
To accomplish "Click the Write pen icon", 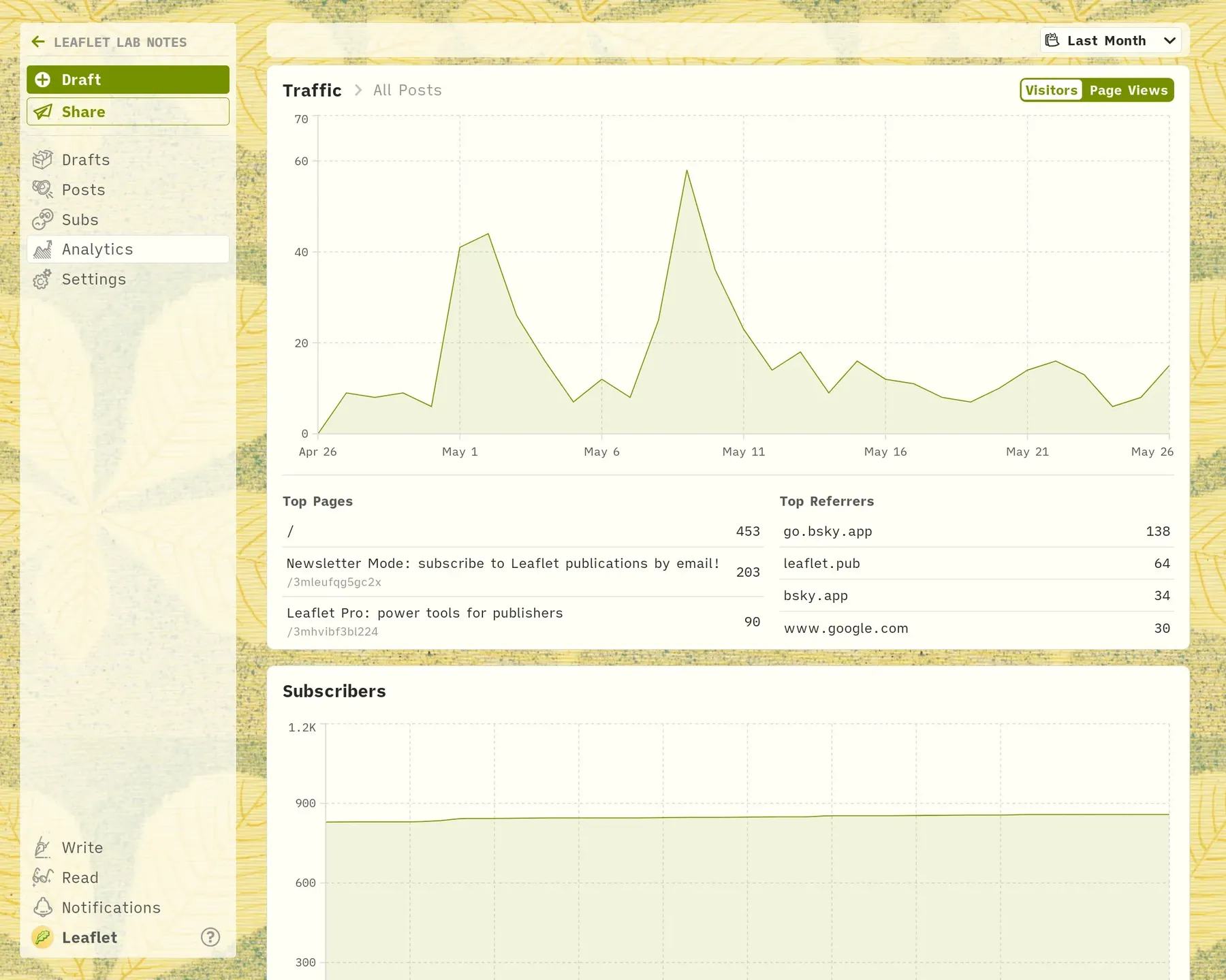I will 42,847.
